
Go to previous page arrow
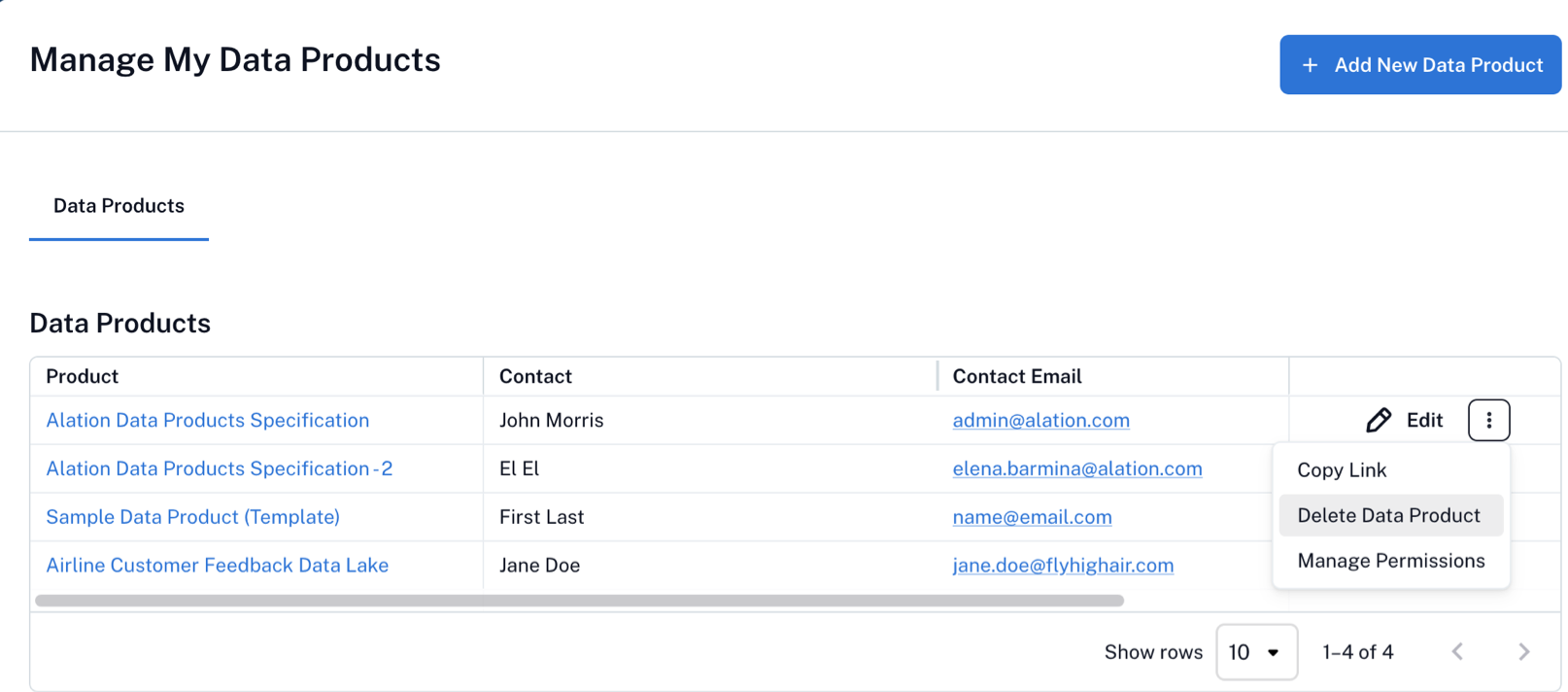(x=1457, y=652)
